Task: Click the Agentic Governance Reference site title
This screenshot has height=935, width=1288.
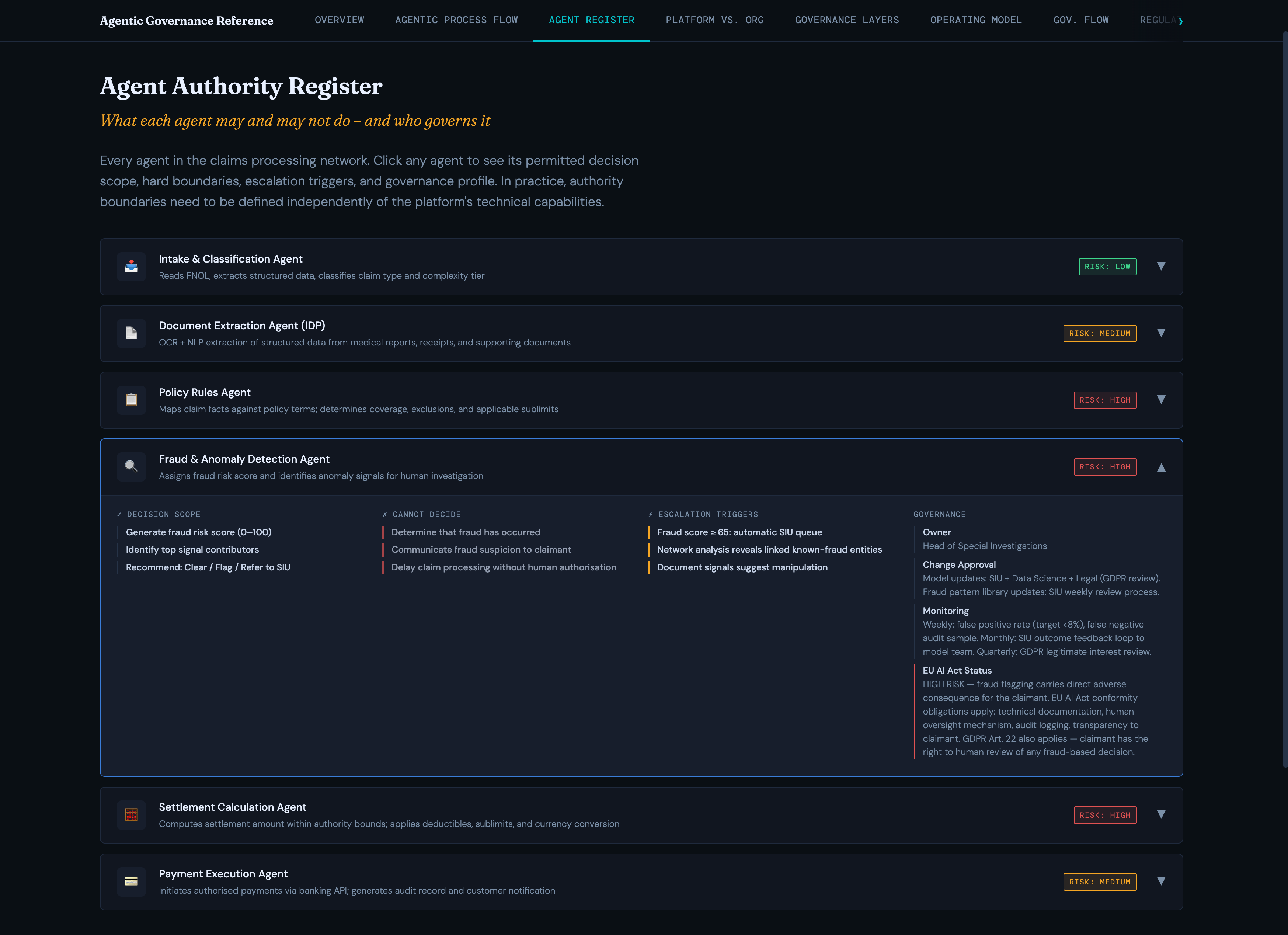Action: (x=186, y=21)
